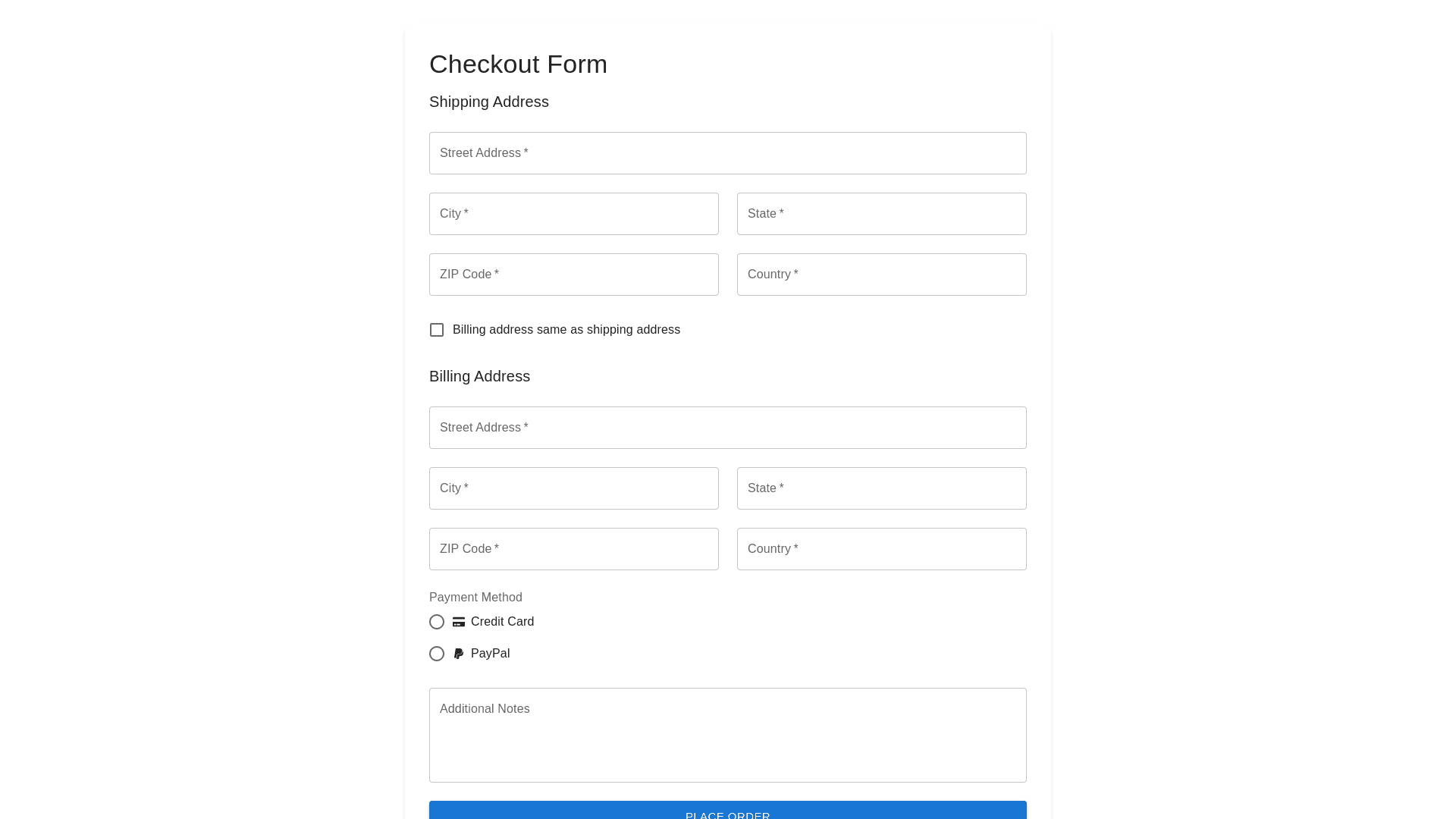
Task: Select the PayPal radio button
Action: point(437,654)
